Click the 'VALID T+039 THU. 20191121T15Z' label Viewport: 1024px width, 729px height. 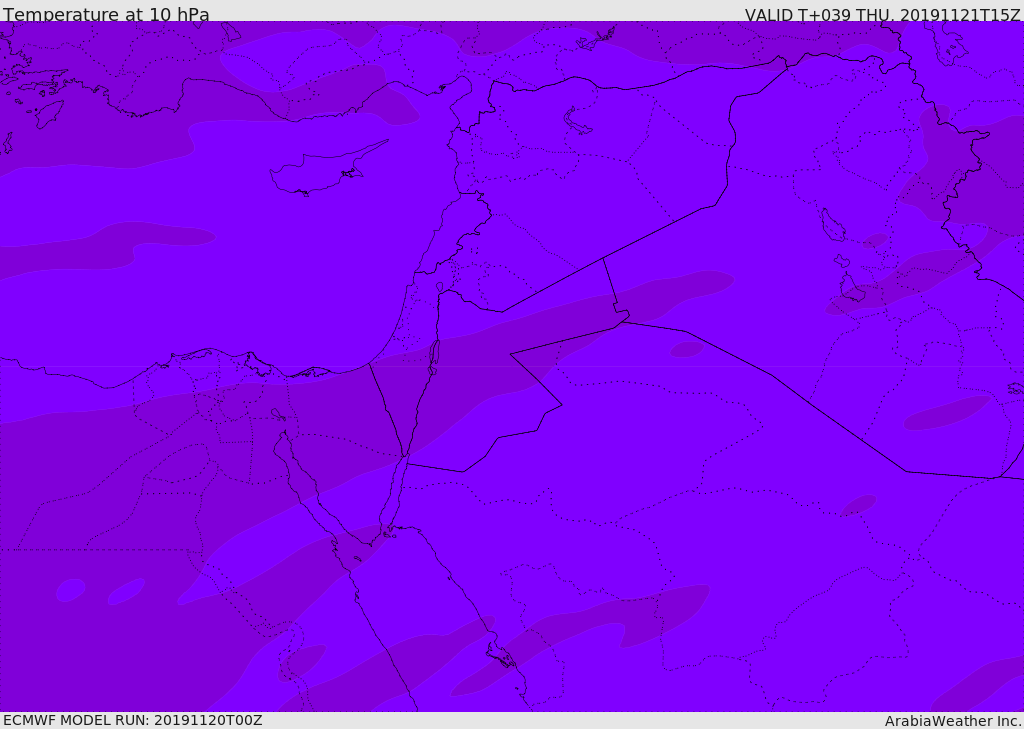(x=882, y=15)
